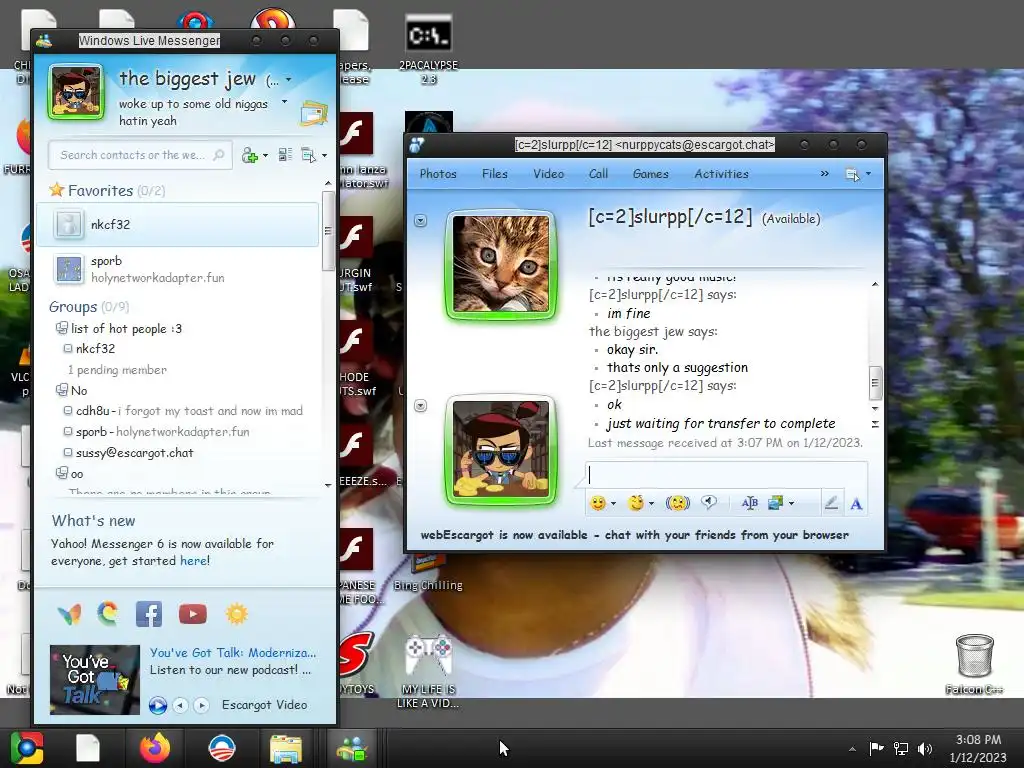Open the wink picker in chat
This screenshot has width=1024, height=768.
(x=636, y=503)
